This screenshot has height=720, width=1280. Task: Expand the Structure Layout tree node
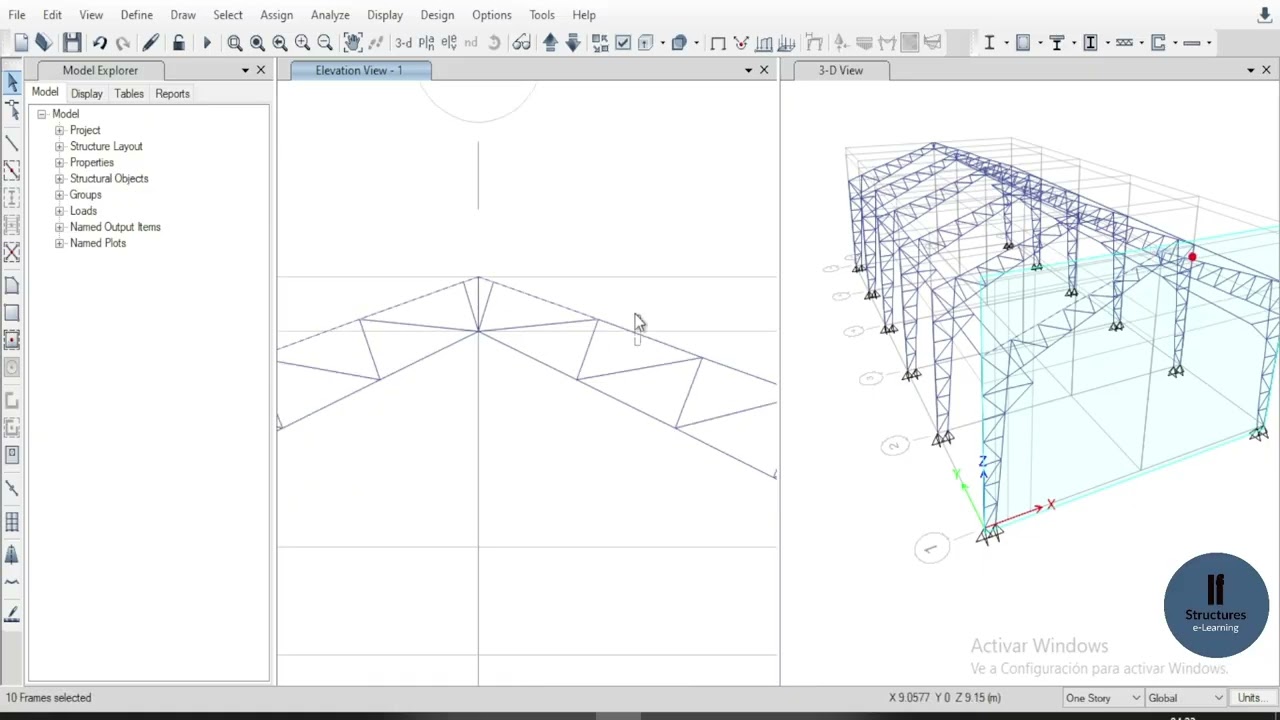pyautogui.click(x=59, y=146)
